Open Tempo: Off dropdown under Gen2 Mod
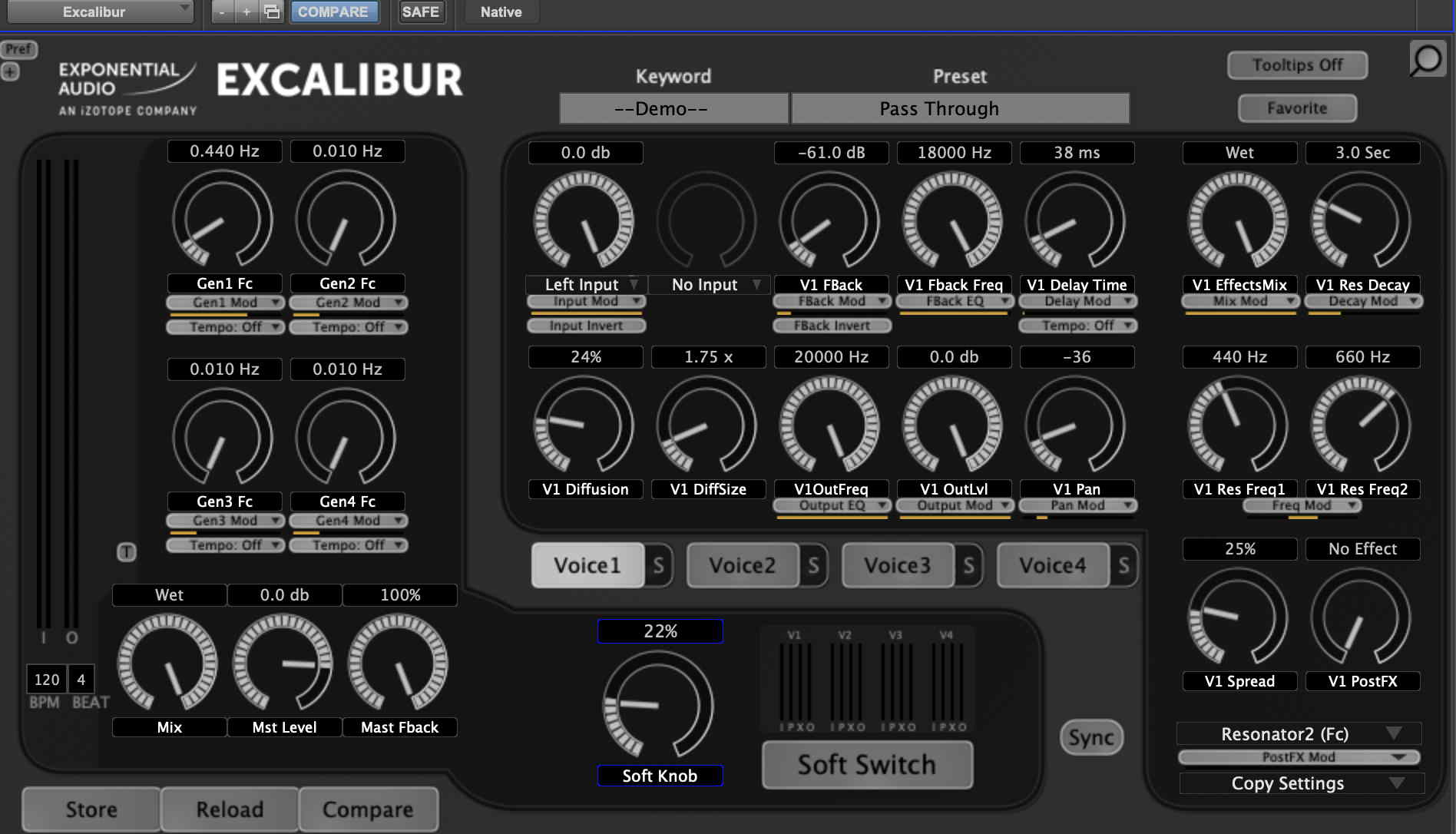Screen dimensions: 1456x834 348,327
